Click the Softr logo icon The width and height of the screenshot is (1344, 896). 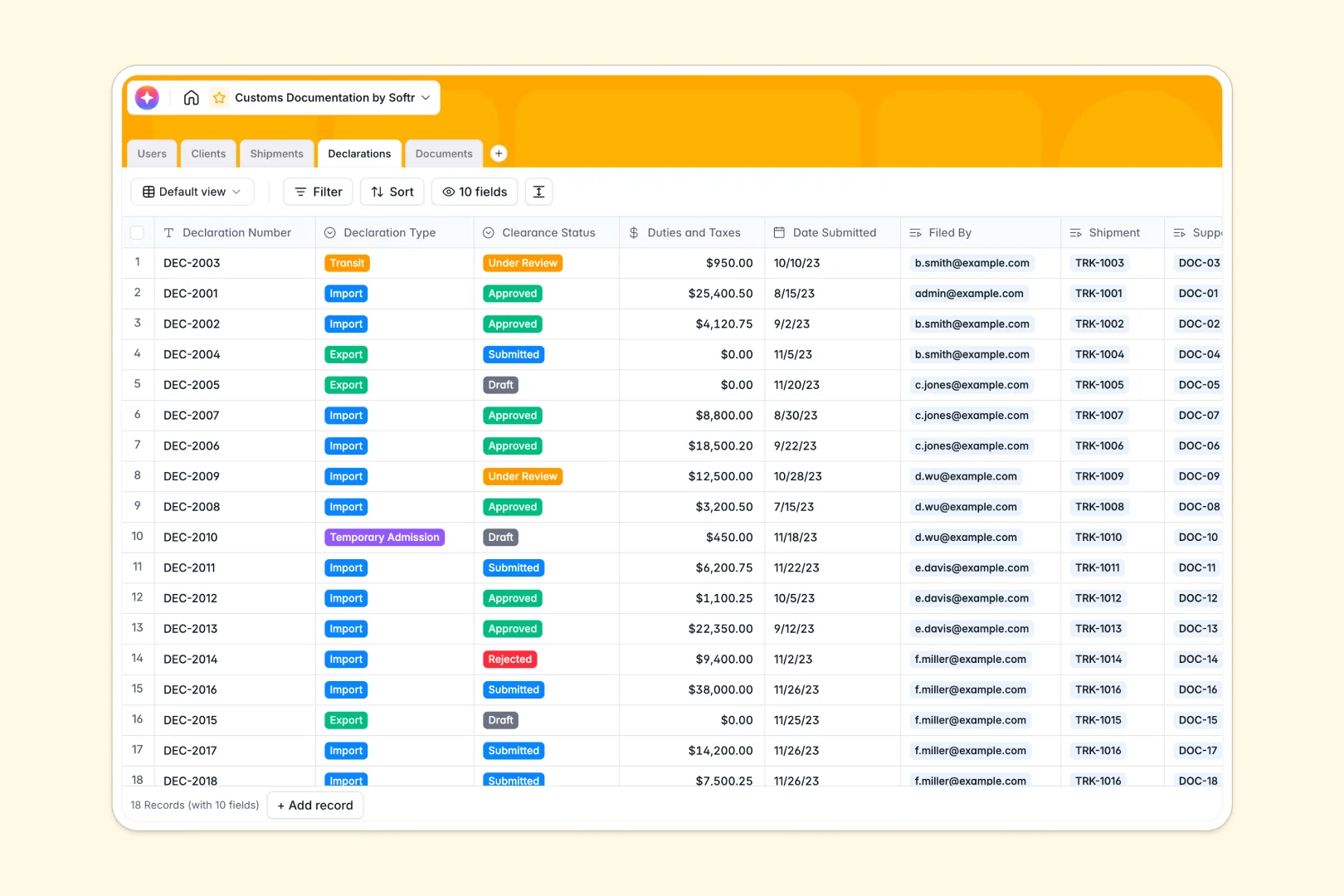click(147, 98)
